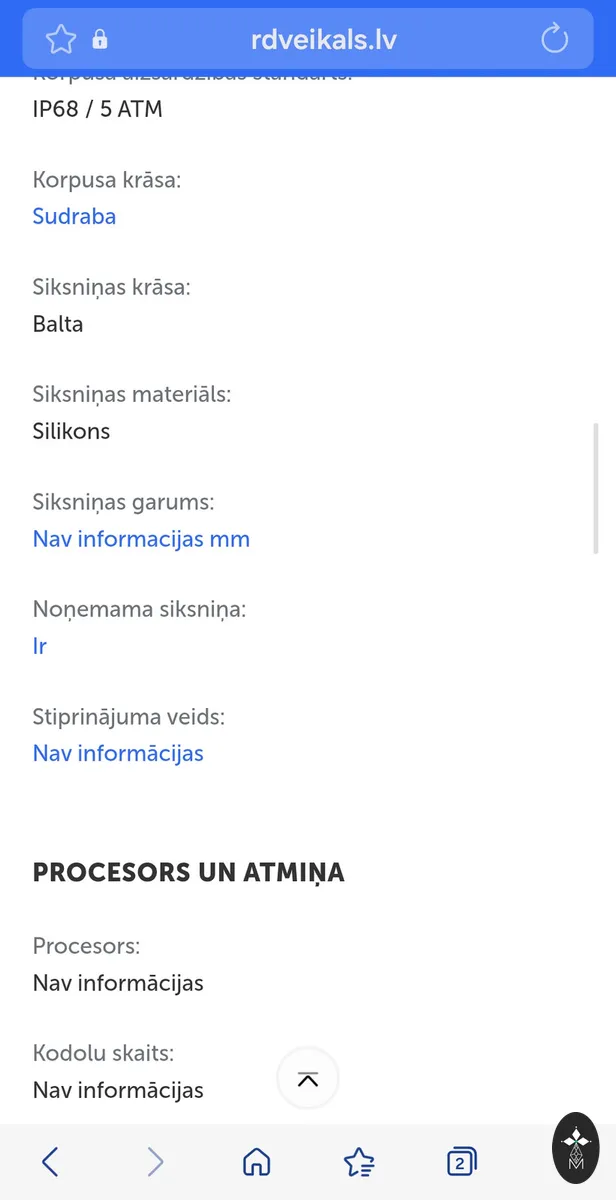This screenshot has width=616, height=1200.
Task: Open the Sudraba case colour link
Action: 74,216
